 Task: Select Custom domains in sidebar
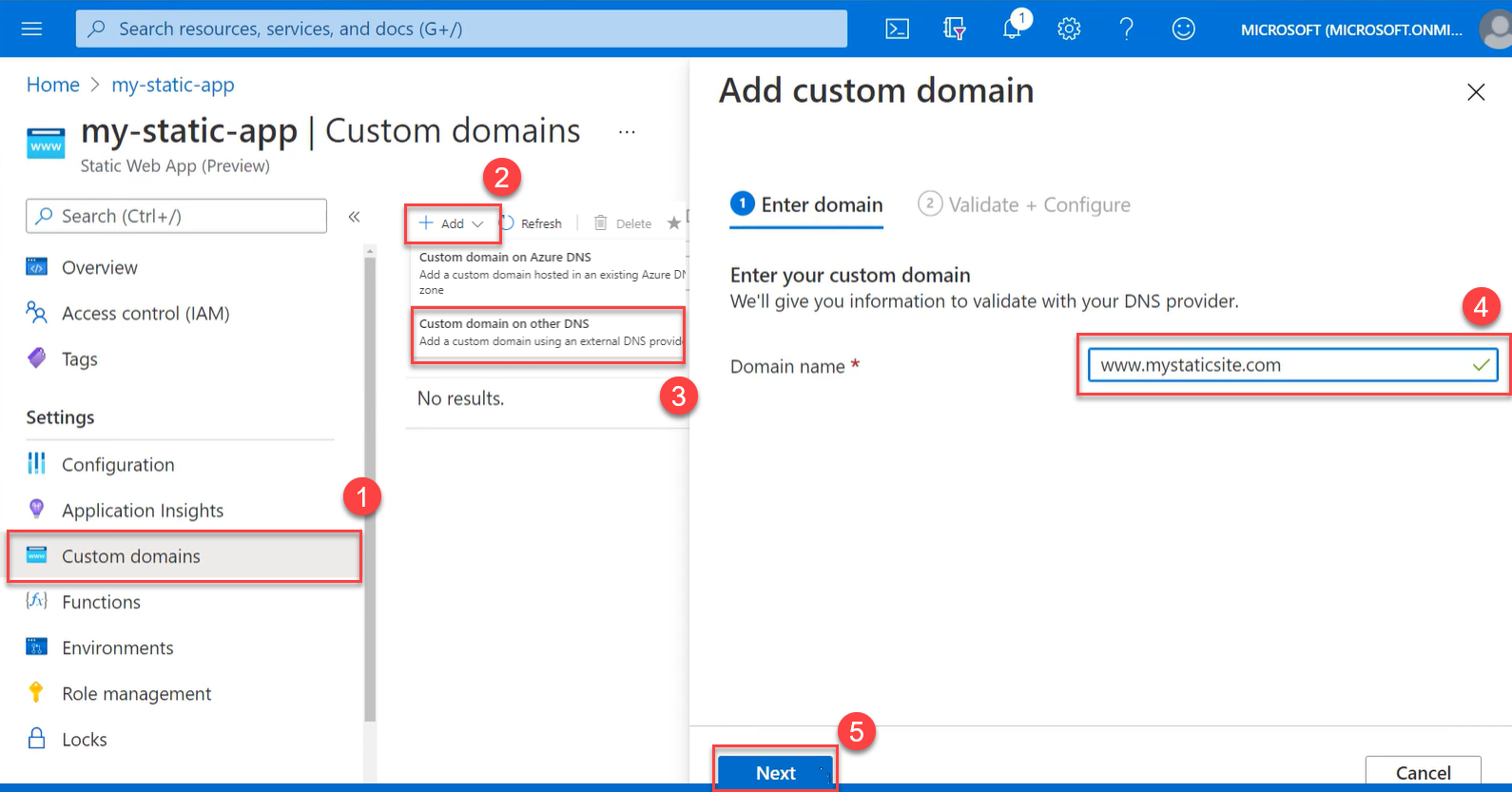click(185, 556)
